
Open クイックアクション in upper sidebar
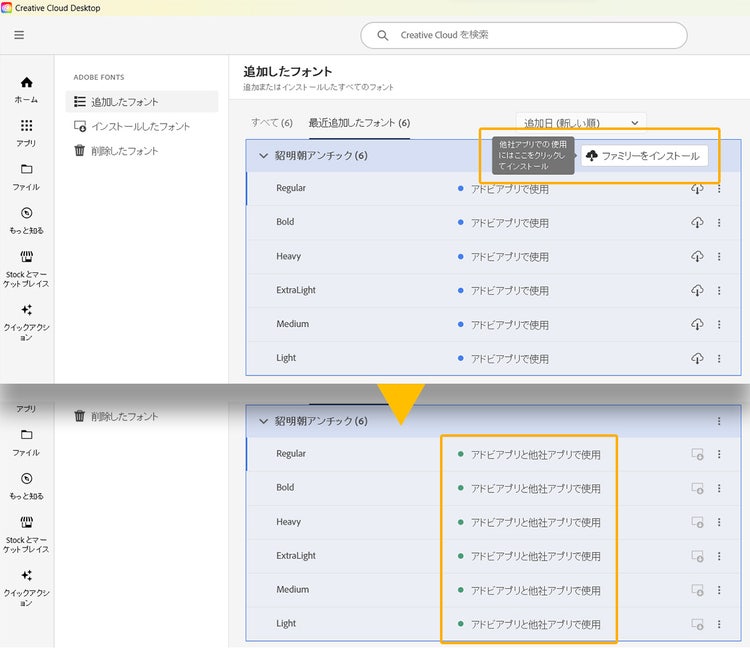click(x=26, y=322)
